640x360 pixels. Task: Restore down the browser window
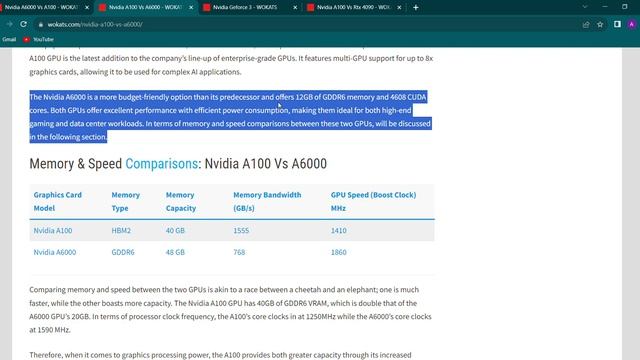(624, 7)
